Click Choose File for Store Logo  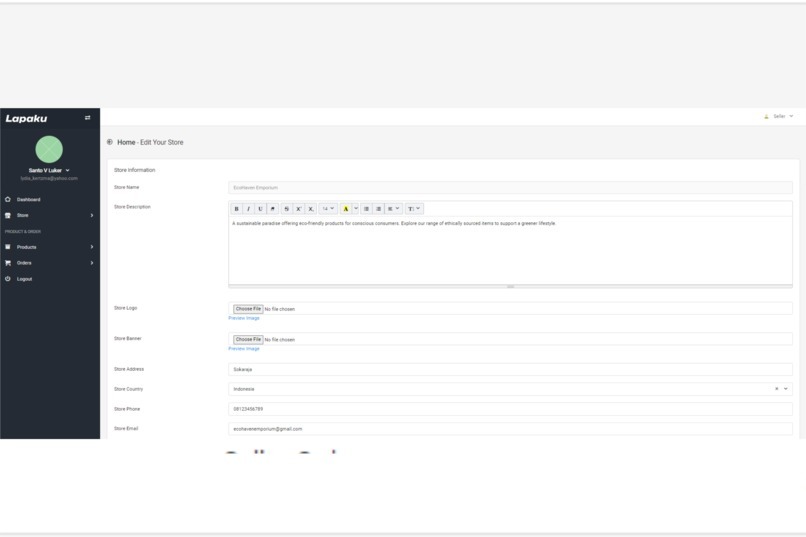[248, 309]
